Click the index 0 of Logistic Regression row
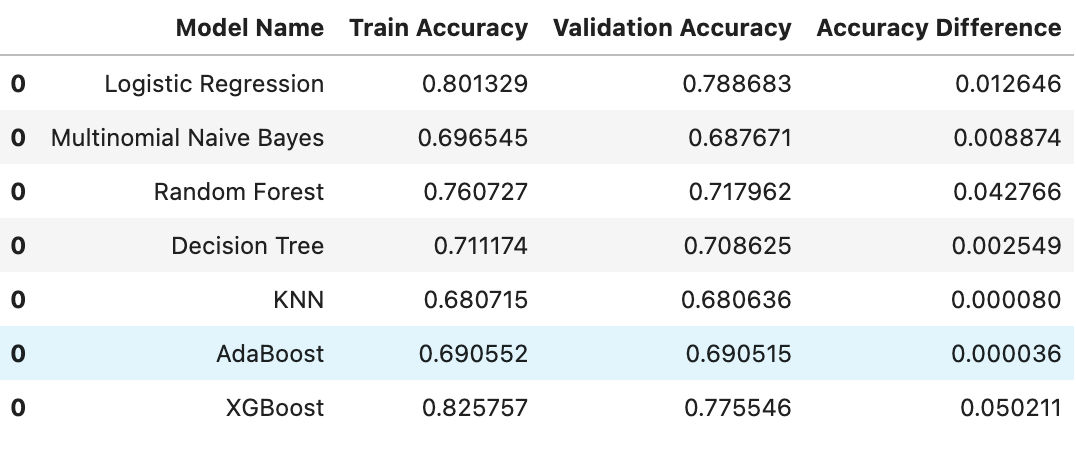 (x=18, y=84)
